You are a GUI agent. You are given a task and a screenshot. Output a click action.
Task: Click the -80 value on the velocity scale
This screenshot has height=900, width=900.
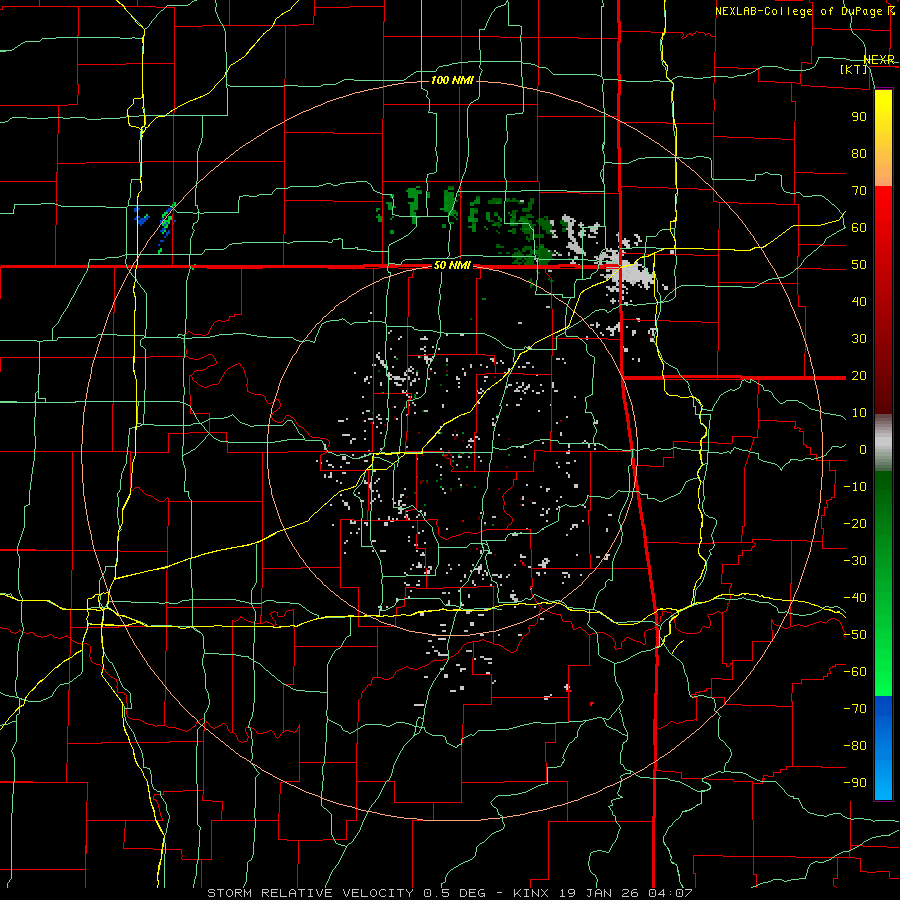pyautogui.click(x=855, y=746)
